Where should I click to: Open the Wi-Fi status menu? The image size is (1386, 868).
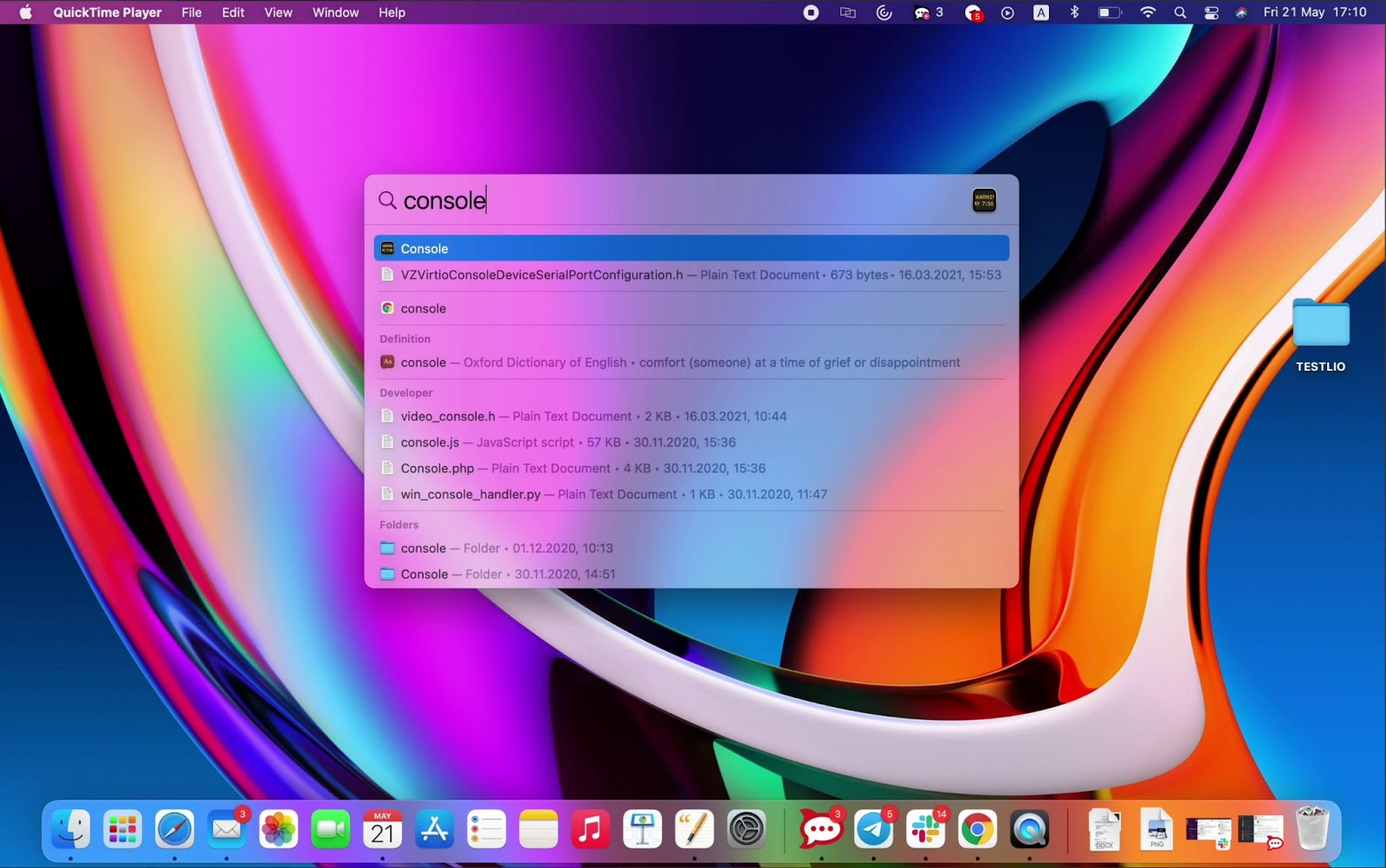tap(1148, 12)
